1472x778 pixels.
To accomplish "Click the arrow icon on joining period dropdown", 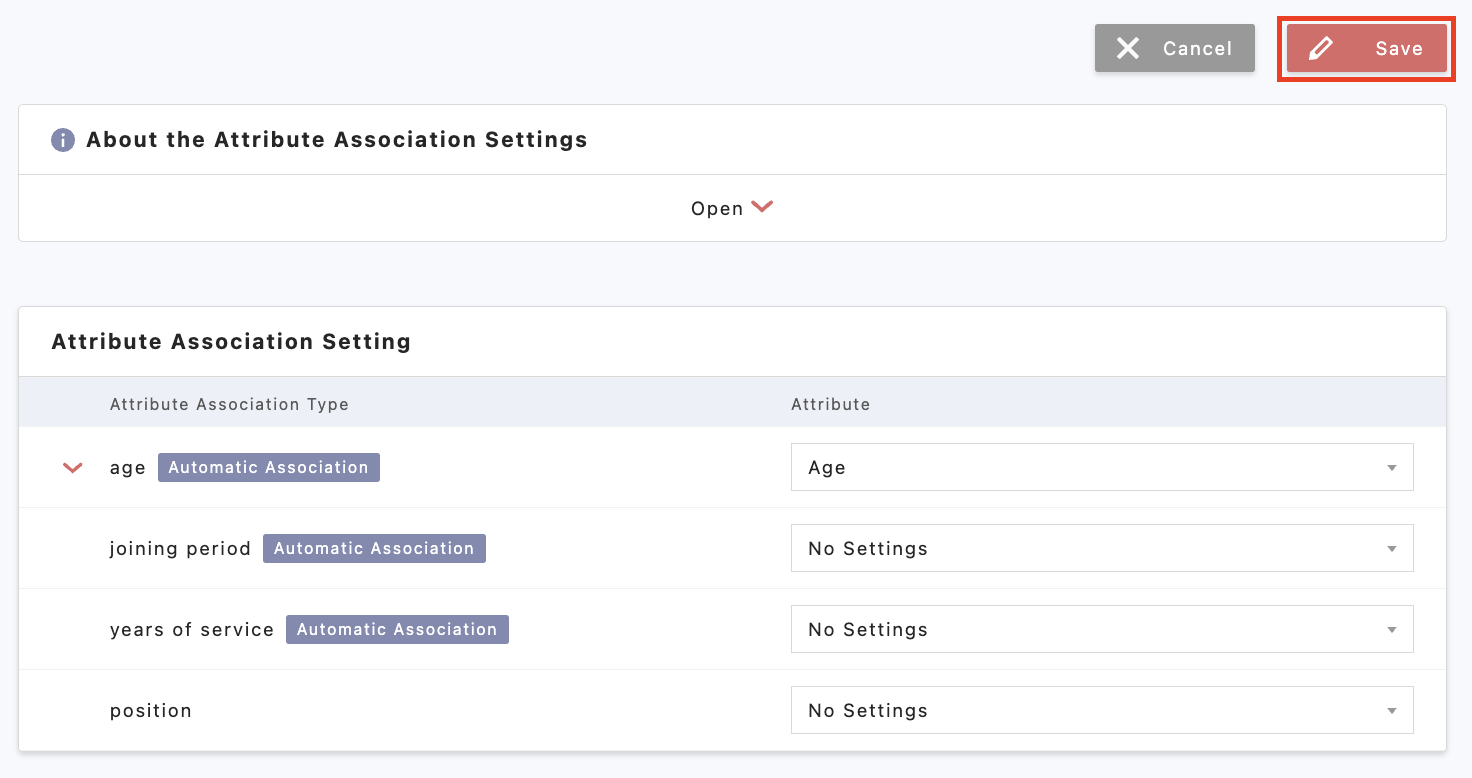I will (x=1391, y=549).
